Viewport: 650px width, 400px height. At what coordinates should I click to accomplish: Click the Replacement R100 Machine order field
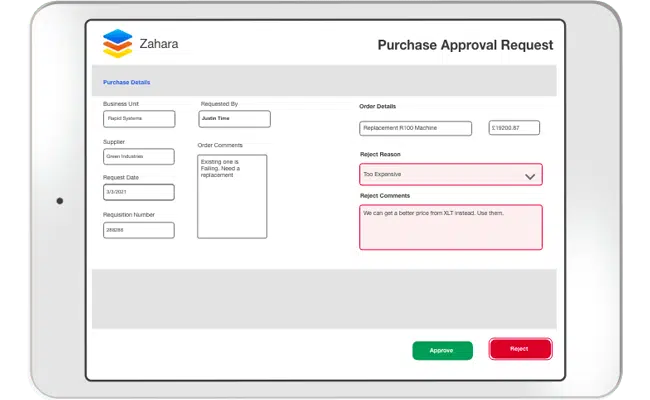coord(415,128)
